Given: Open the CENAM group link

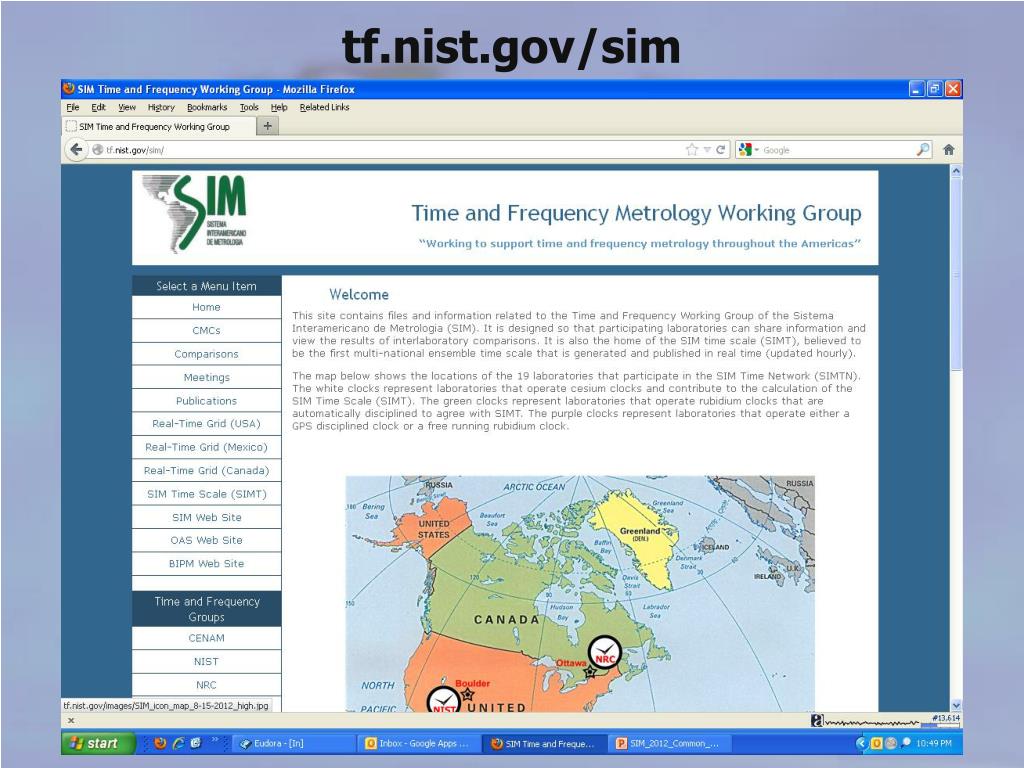Looking at the screenshot, I should 206,638.
